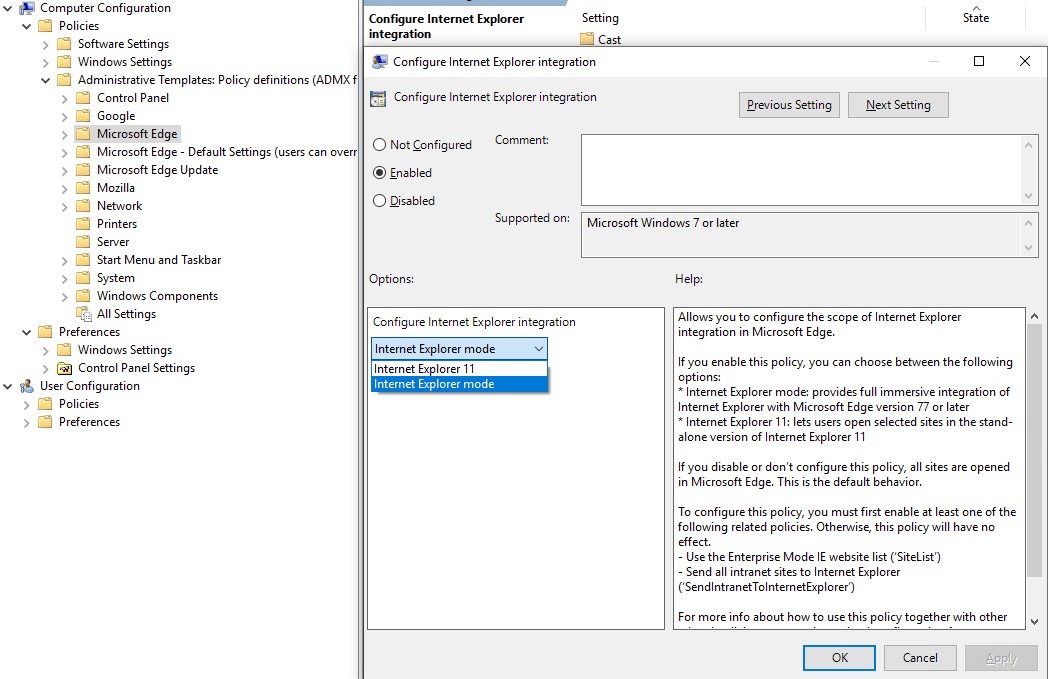Image resolution: width=1048 pixels, height=679 pixels.
Task: Click the Windows Components folder icon
Action: click(83, 297)
